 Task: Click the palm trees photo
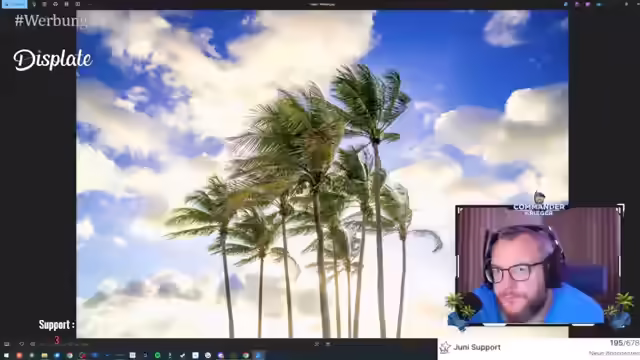(322, 174)
